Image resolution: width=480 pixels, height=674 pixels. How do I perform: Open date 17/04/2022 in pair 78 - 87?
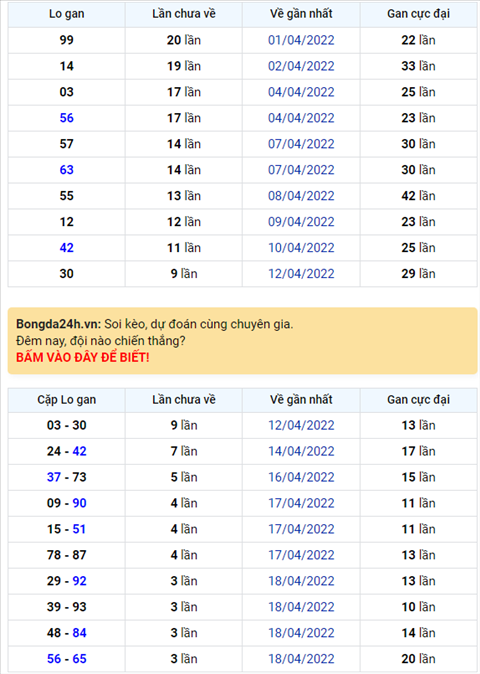(301, 555)
